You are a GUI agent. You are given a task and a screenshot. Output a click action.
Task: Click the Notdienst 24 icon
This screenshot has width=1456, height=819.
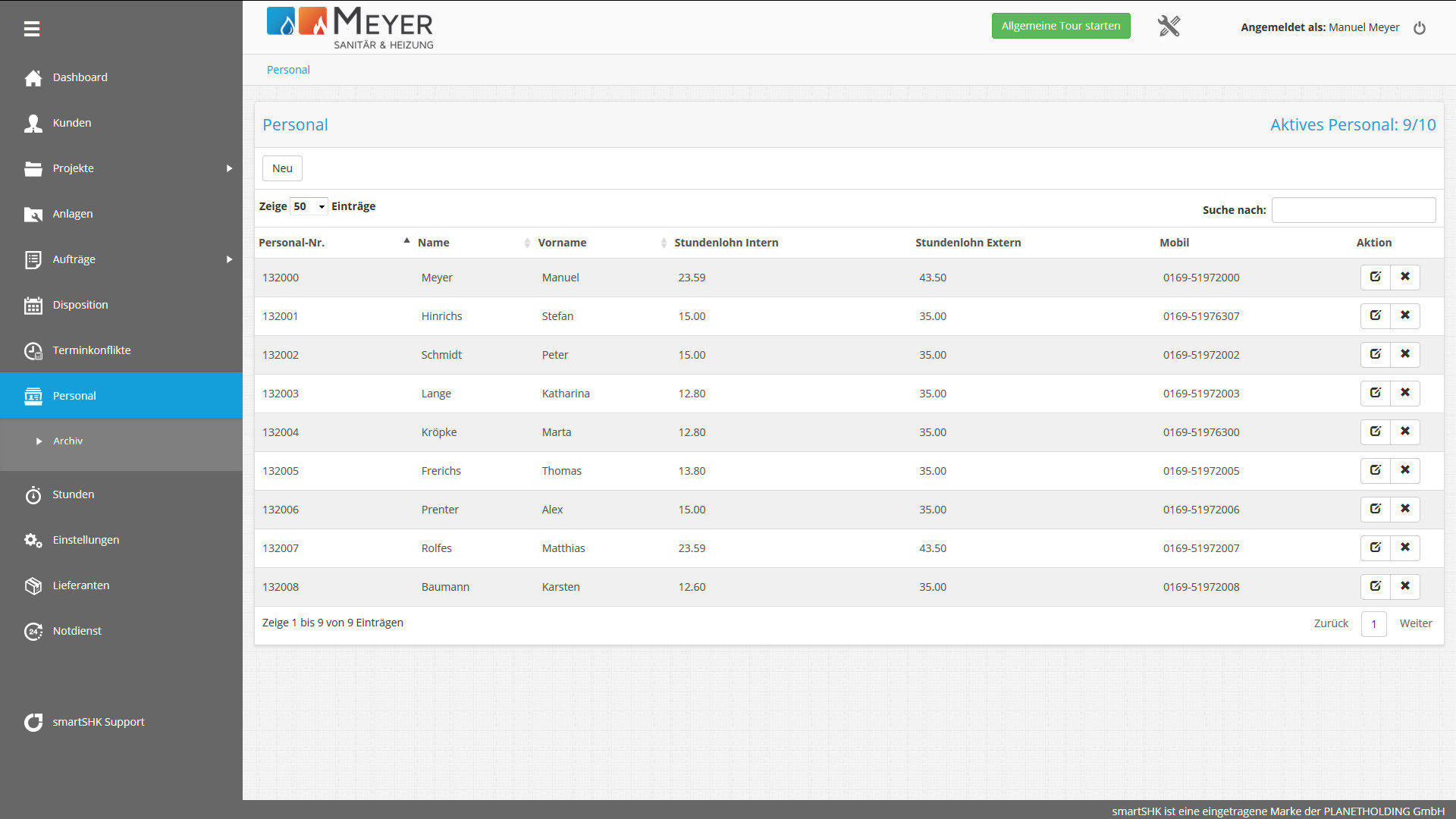[33, 631]
